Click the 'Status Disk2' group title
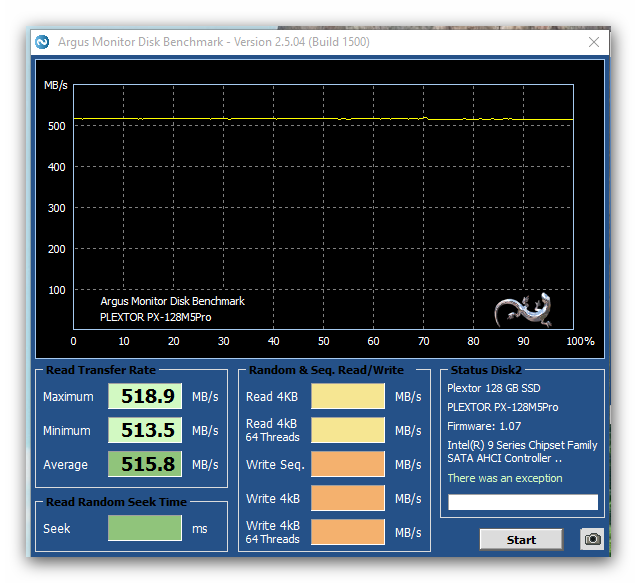 (x=486, y=370)
